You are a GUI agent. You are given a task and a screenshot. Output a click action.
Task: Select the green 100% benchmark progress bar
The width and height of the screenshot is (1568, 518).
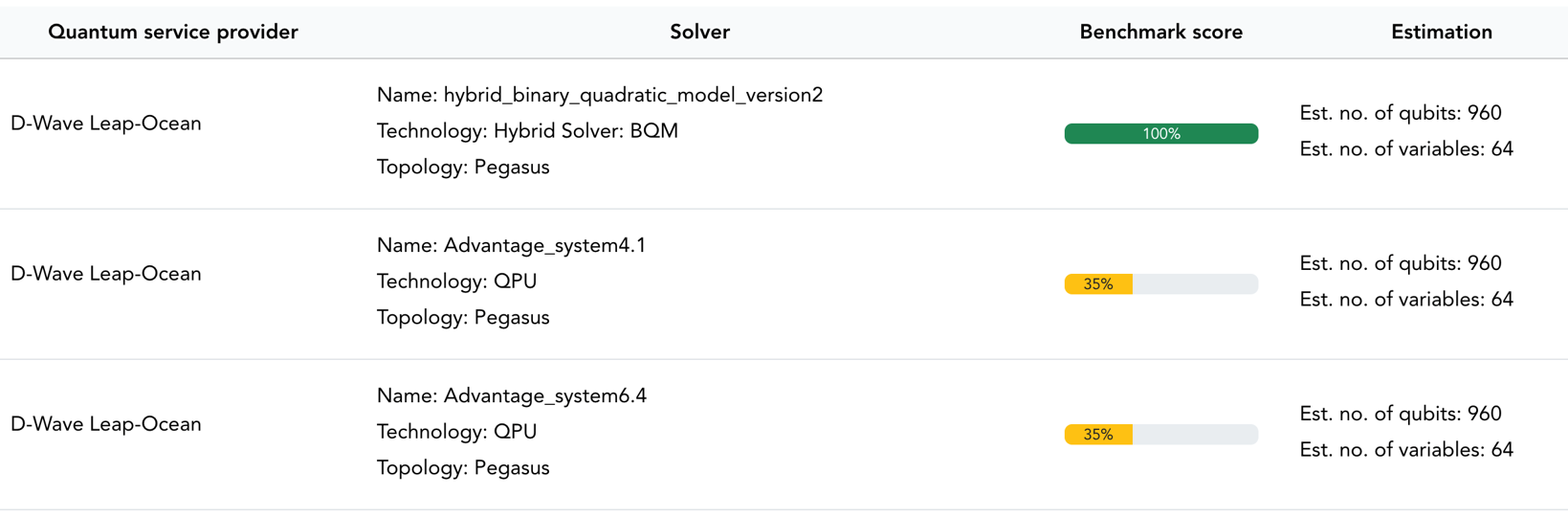1160,134
